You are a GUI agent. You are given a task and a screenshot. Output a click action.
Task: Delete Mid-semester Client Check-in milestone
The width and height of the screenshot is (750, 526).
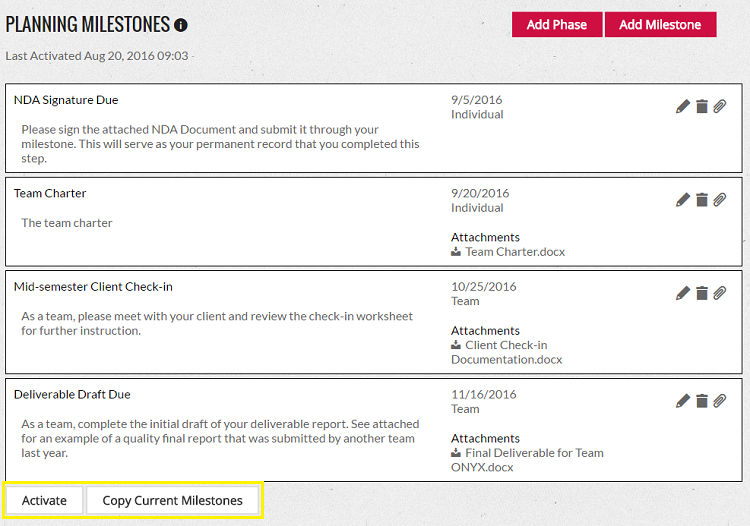(702, 293)
